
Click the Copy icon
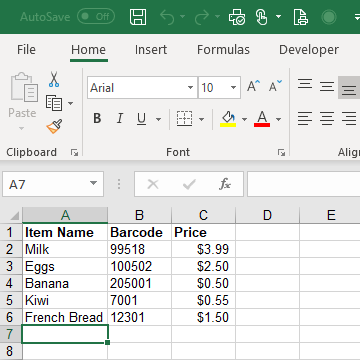[x=54, y=103]
